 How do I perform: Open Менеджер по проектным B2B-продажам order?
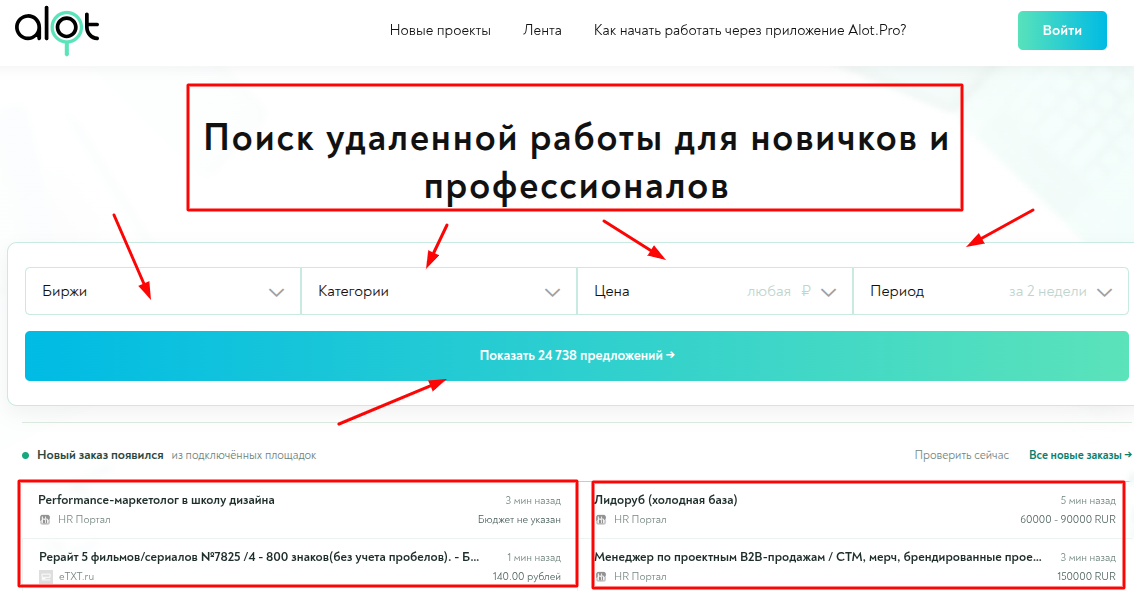pos(818,557)
